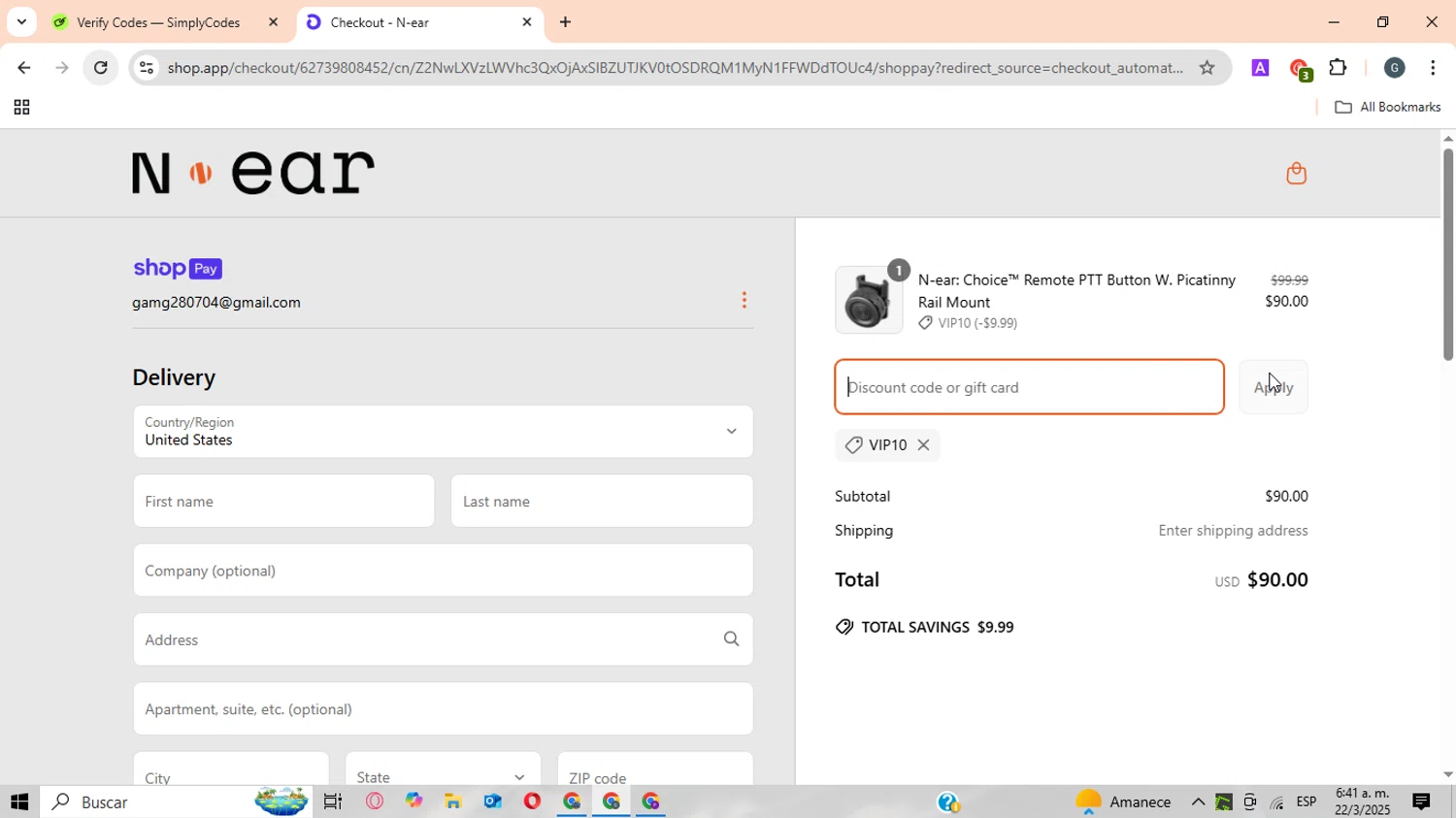Open the notifications center icon
The width and height of the screenshot is (1456, 818).
[x=1421, y=802]
